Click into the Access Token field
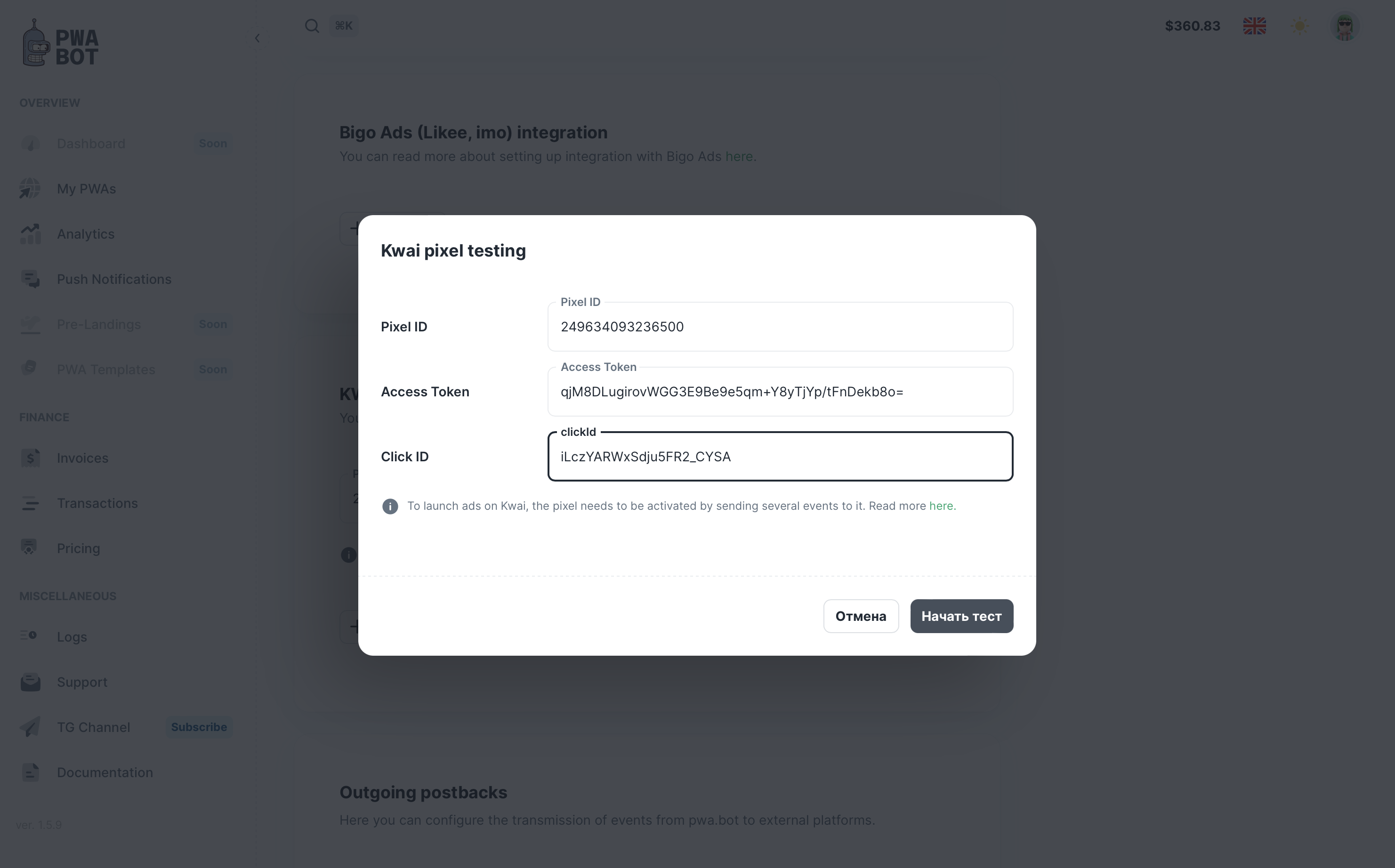This screenshot has height=868, width=1395. click(780, 392)
